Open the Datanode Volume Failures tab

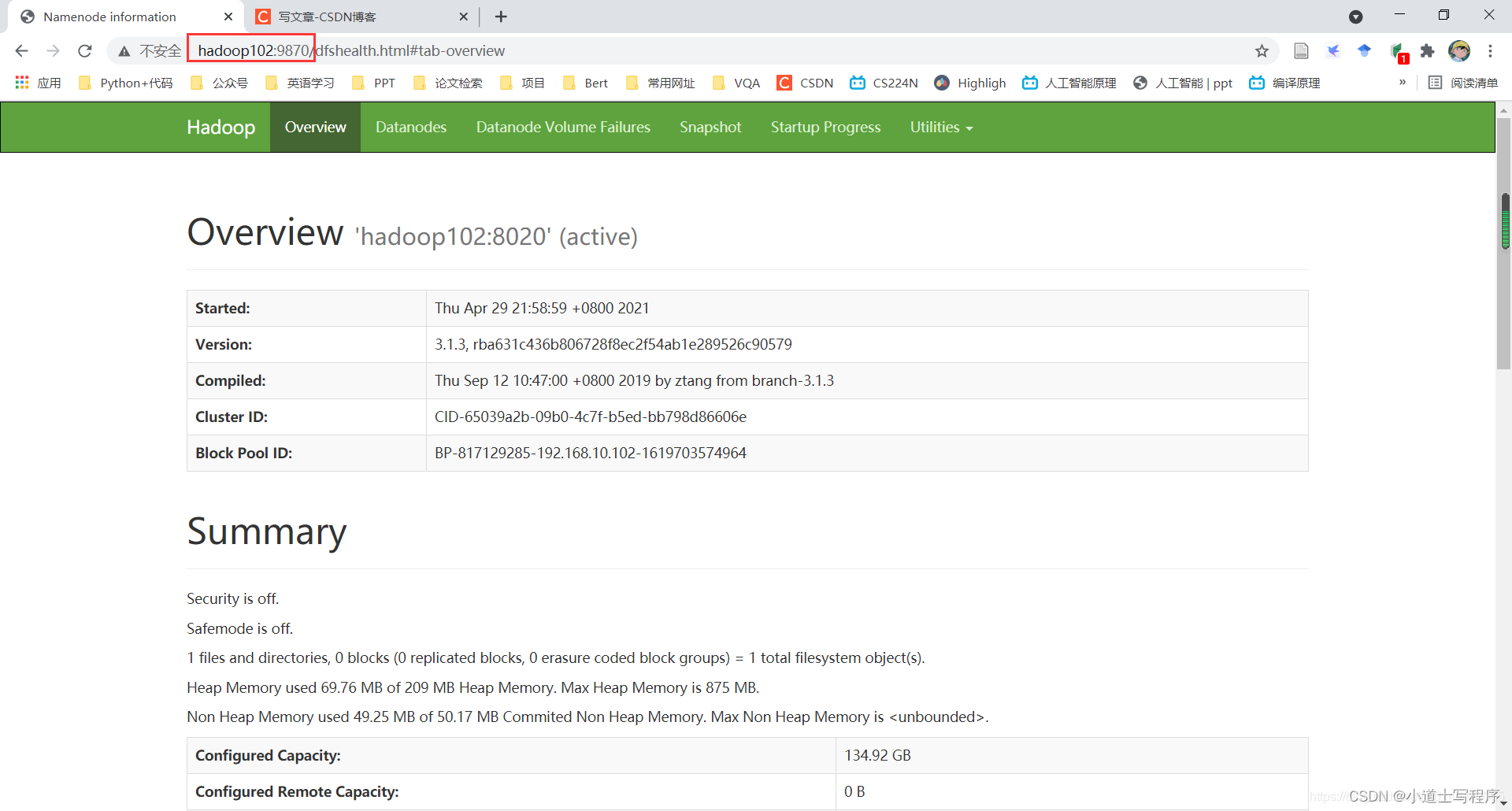(563, 127)
